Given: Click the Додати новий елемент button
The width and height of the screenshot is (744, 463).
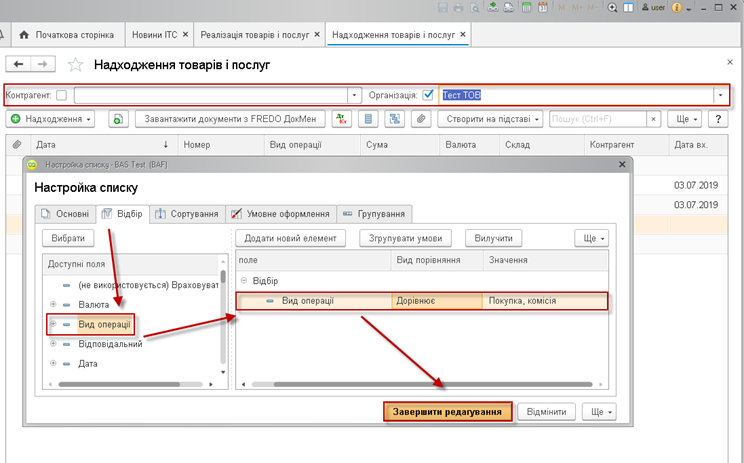Looking at the screenshot, I should pos(290,238).
